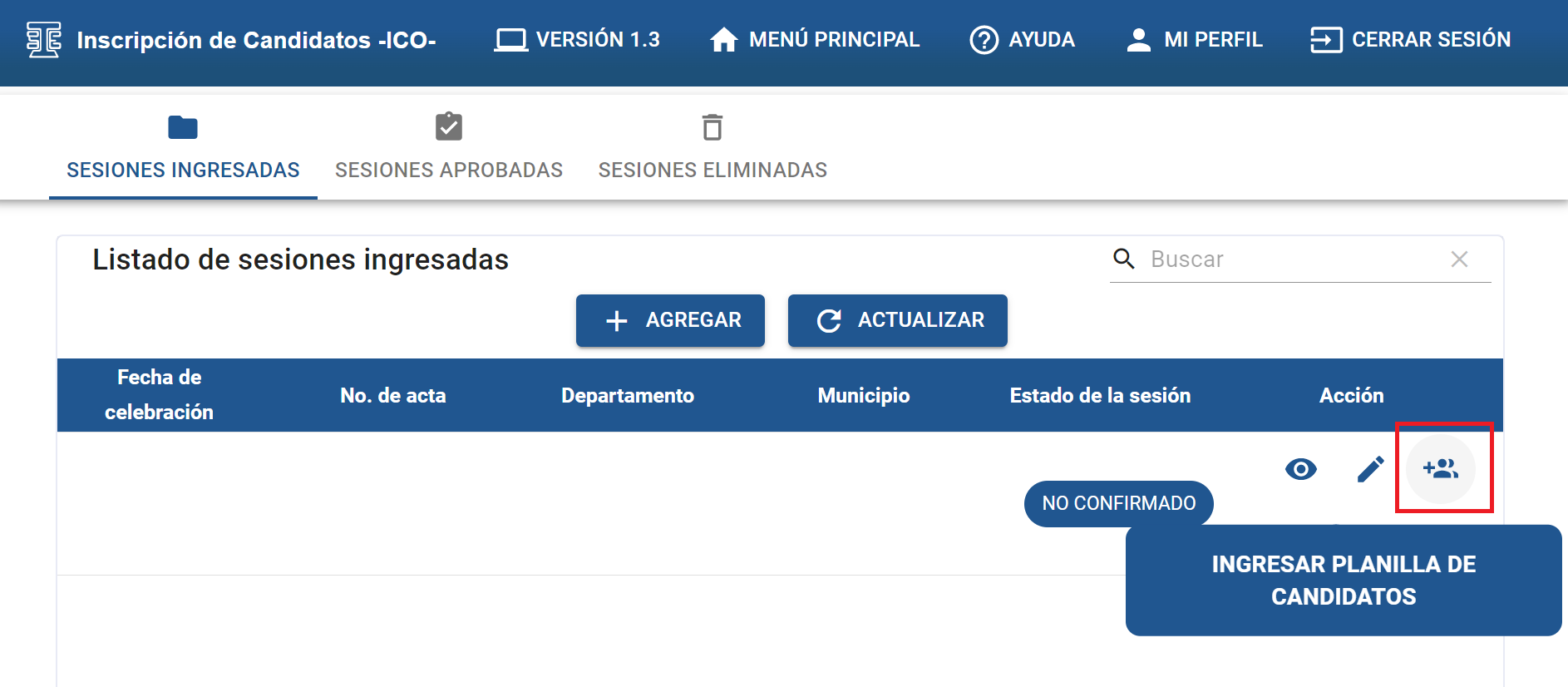Image resolution: width=1568 pixels, height=687 pixels.
Task: Click the Fecha de celebración column header
Action: pyautogui.click(x=159, y=395)
